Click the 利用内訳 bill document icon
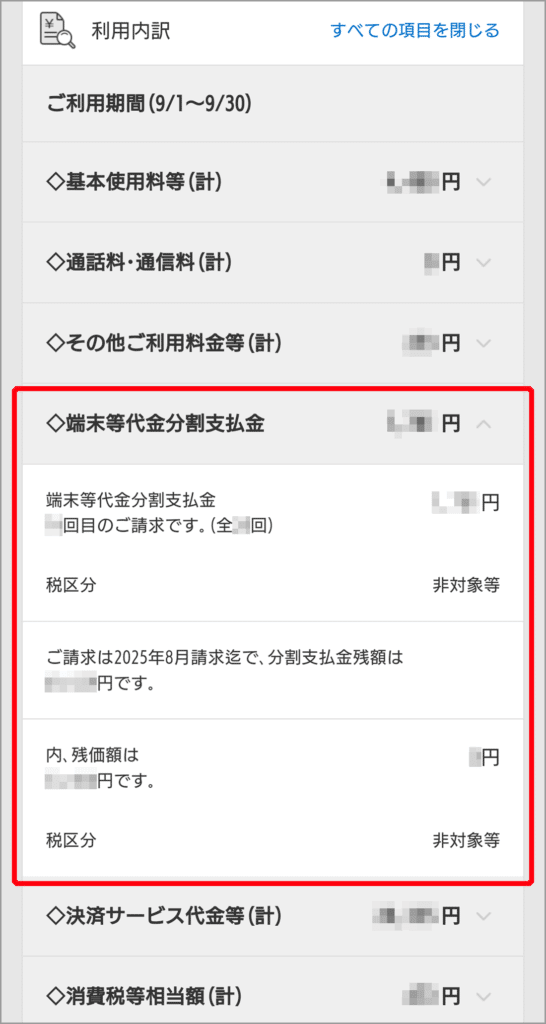Screen dimensions: 546x1024 click(57, 31)
